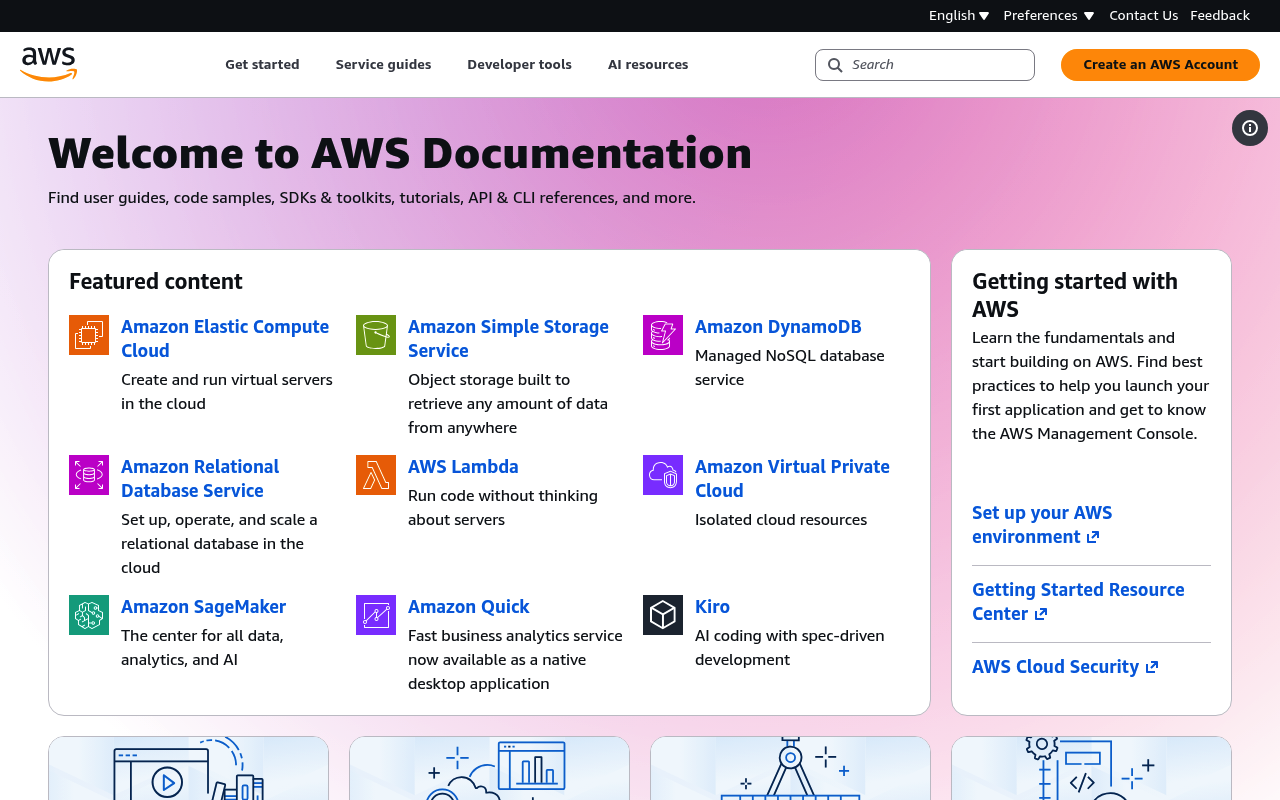
Task: Click Create an AWS Account button
Action: click(1160, 65)
